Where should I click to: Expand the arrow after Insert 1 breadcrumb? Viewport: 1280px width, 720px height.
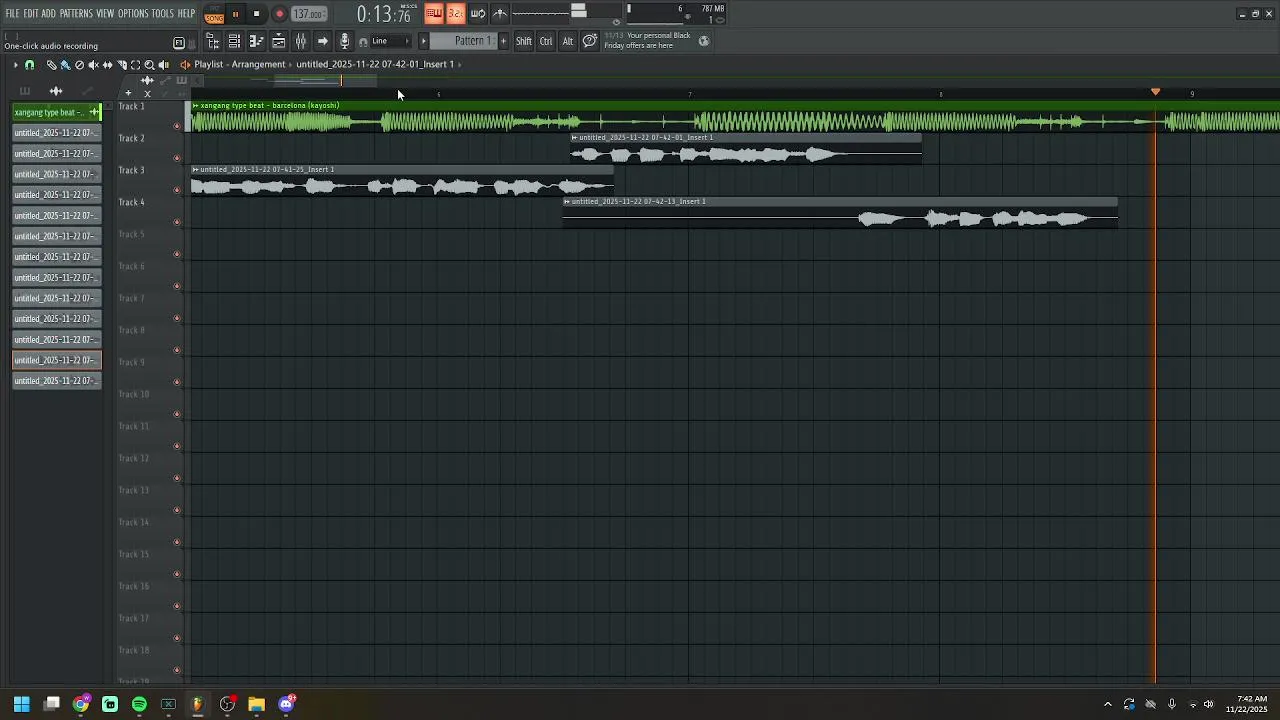pyautogui.click(x=460, y=64)
